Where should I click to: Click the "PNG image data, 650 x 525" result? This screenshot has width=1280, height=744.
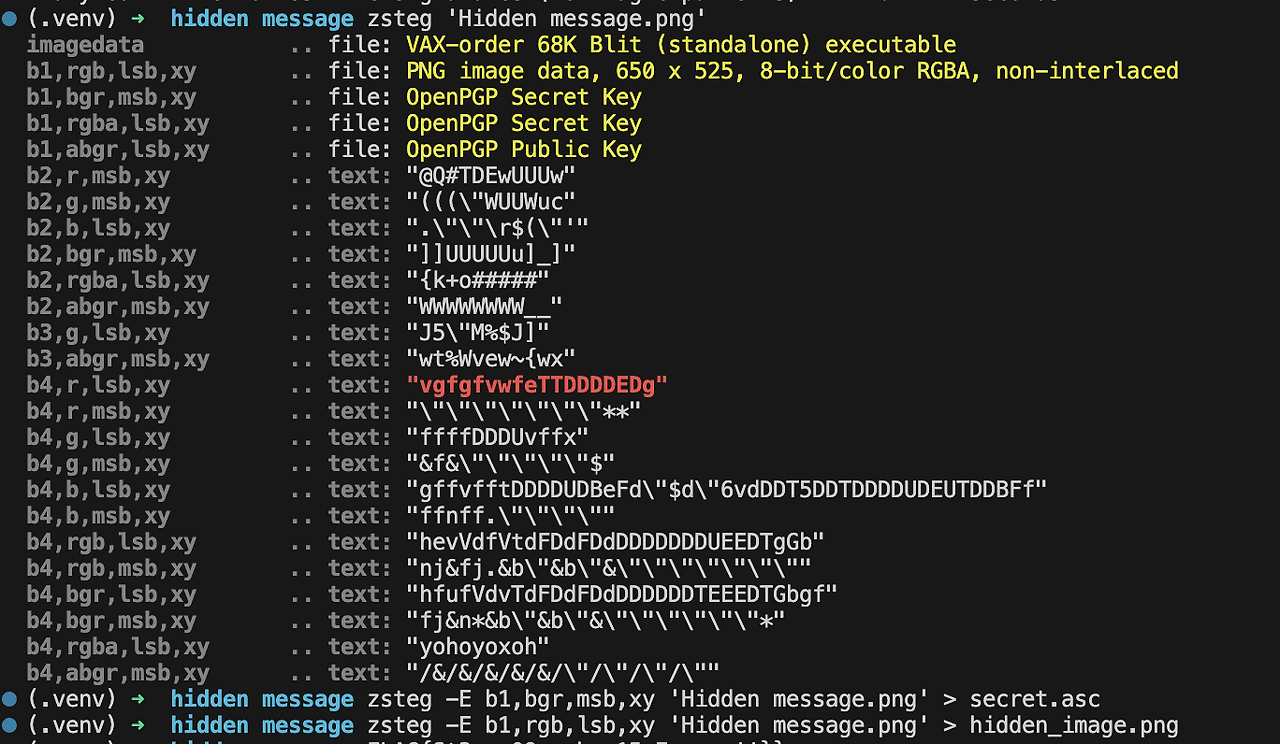pyautogui.click(x=570, y=71)
